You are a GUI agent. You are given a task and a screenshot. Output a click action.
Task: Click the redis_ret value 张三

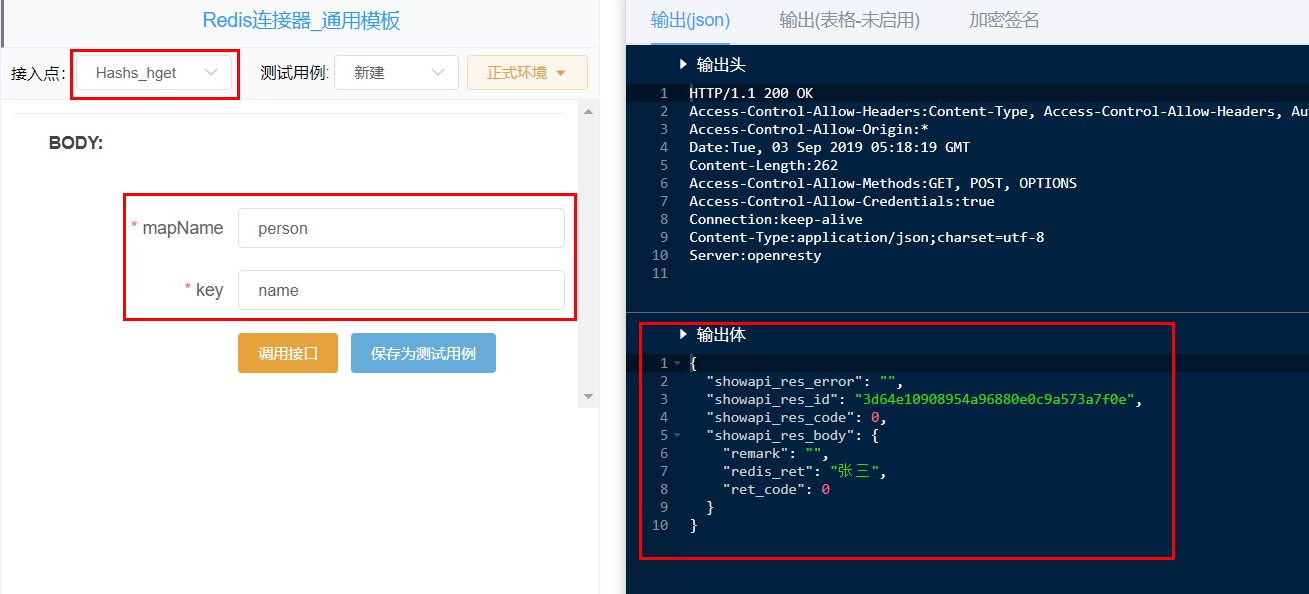855,471
